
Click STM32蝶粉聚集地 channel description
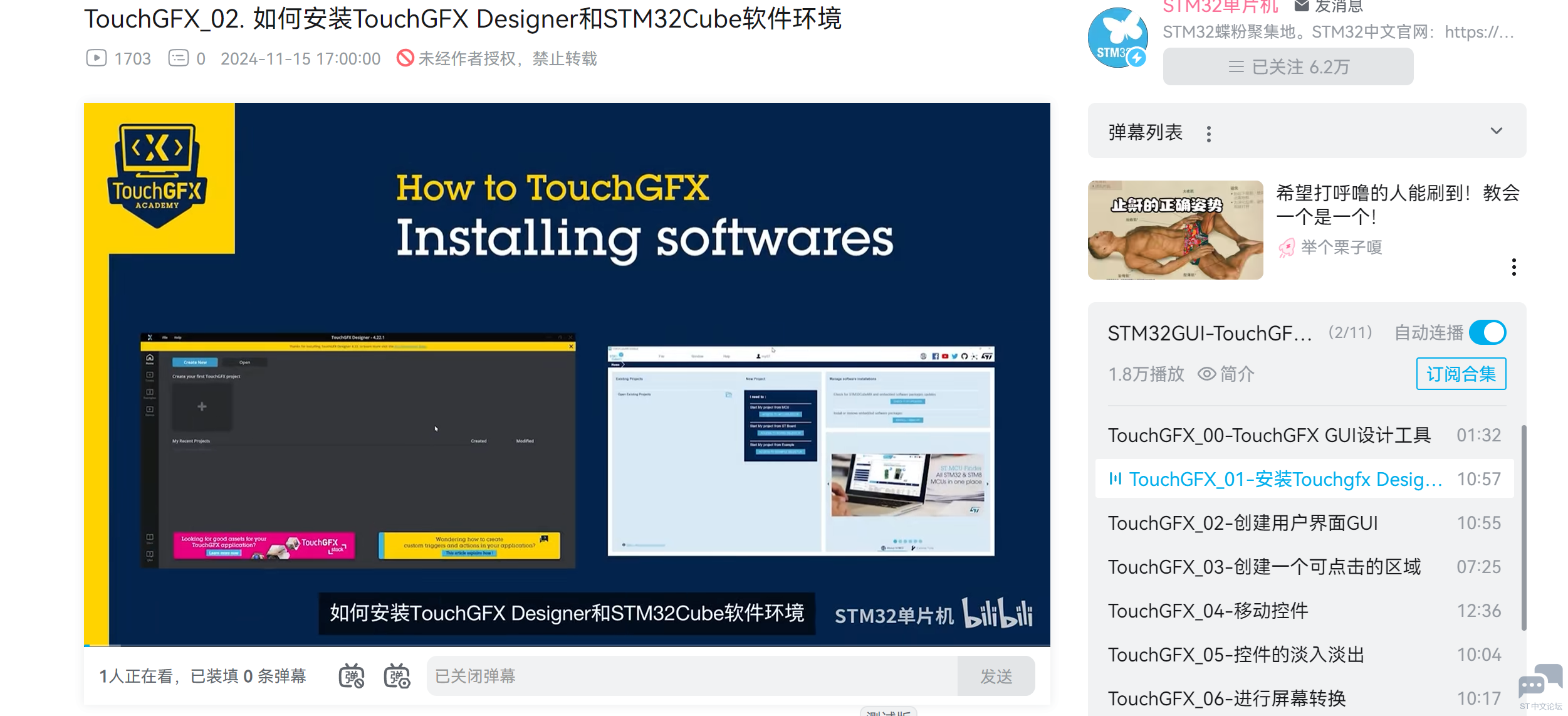click(1339, 32)
